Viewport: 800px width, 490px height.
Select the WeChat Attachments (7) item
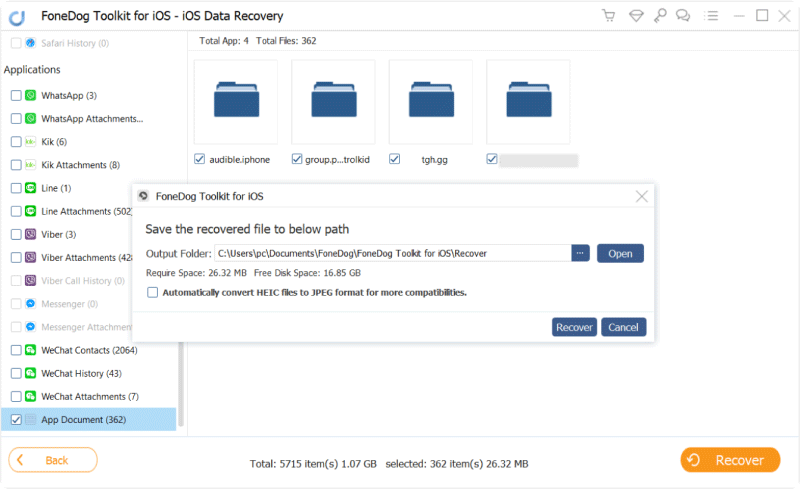[89, 397]
